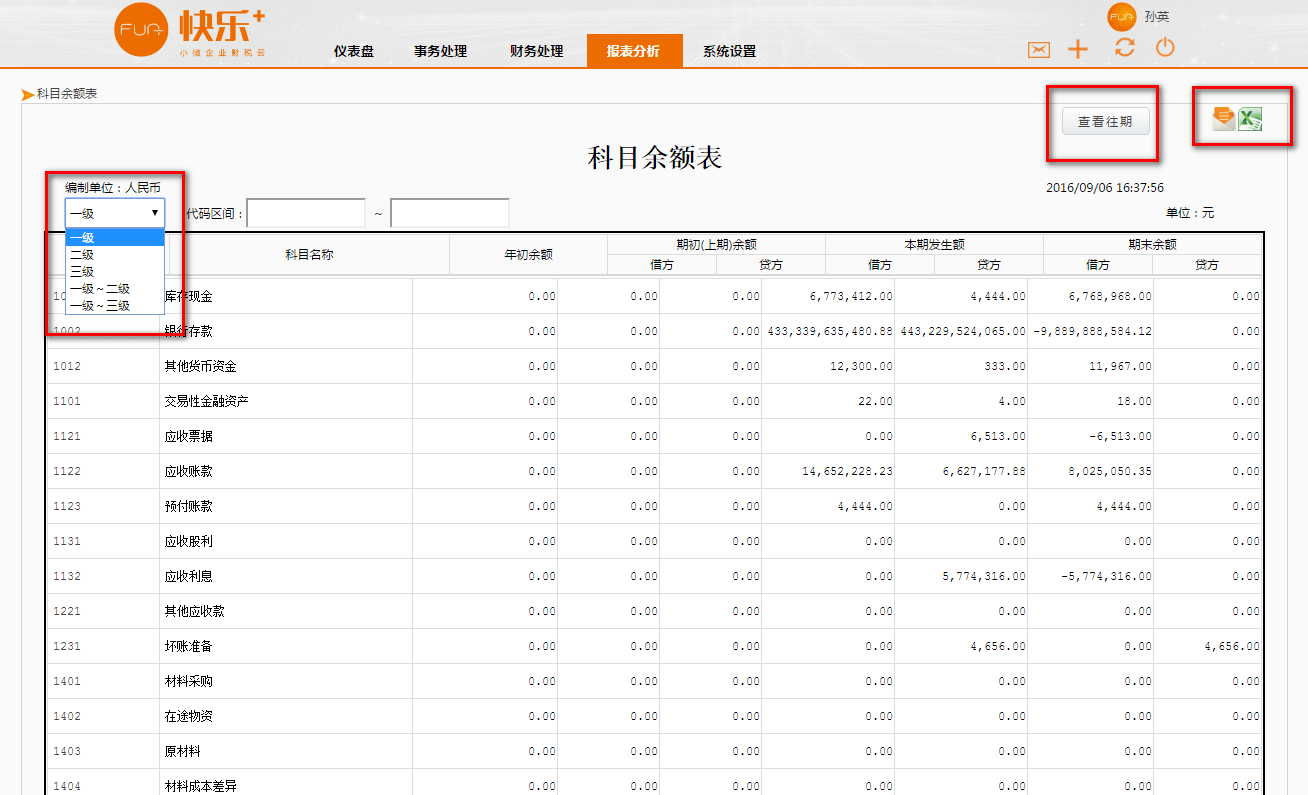This screenshot has height=795, width=1308.
Task: Open the 财务处理 menu tab
Action: click(537, 51)
